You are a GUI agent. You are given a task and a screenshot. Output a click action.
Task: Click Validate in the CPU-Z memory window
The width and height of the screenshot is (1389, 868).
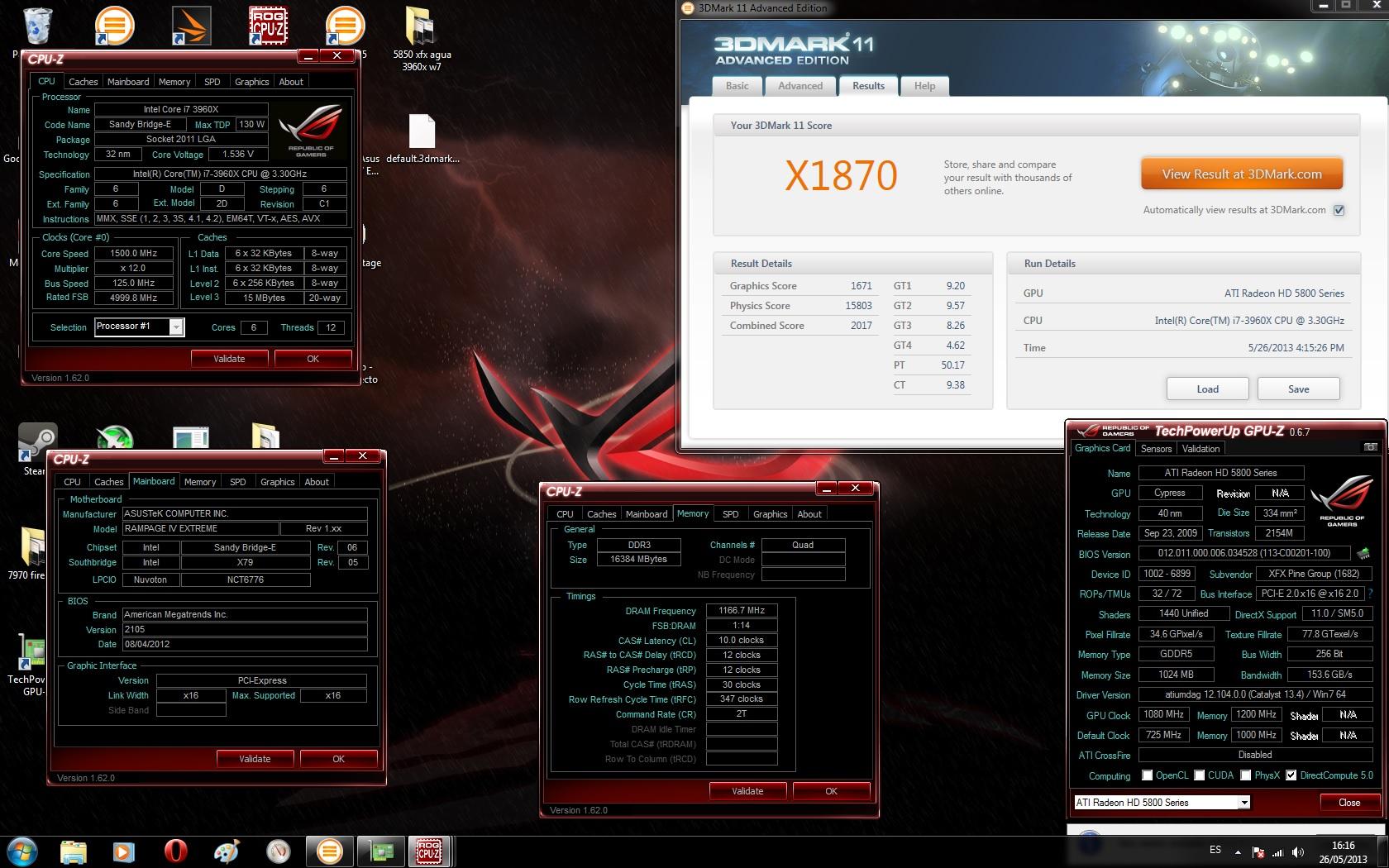747,791
